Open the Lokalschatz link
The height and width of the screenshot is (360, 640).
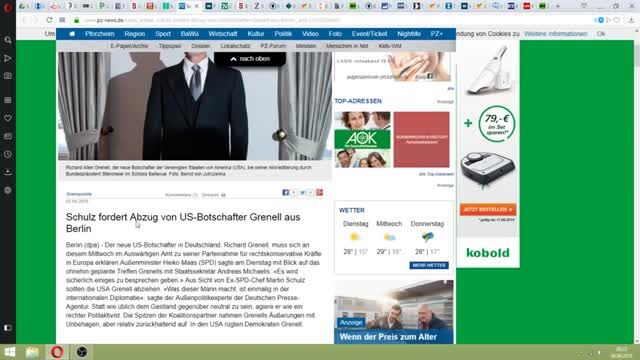pyautogui.click(x=236, y=46)
